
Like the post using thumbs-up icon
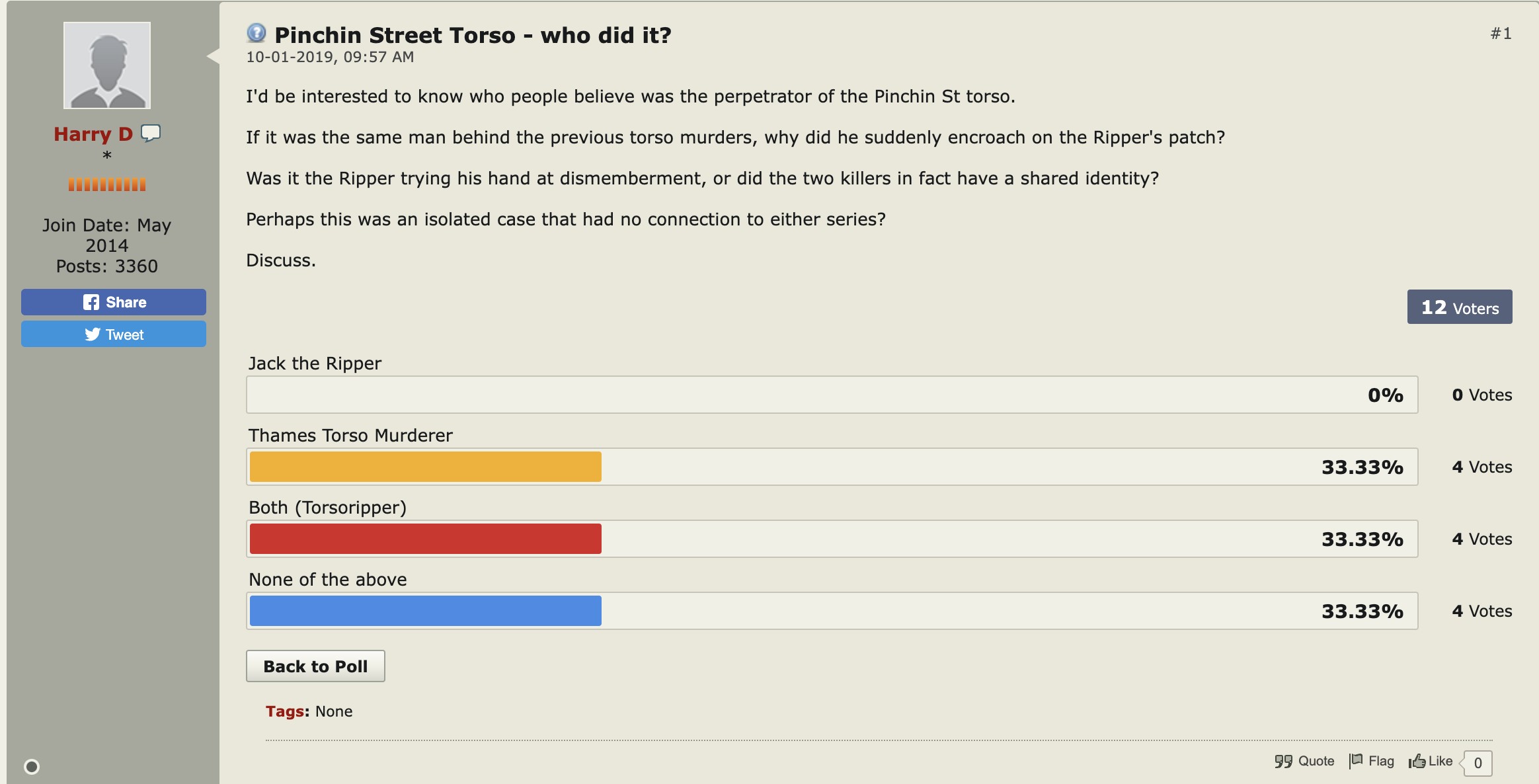1431,762
